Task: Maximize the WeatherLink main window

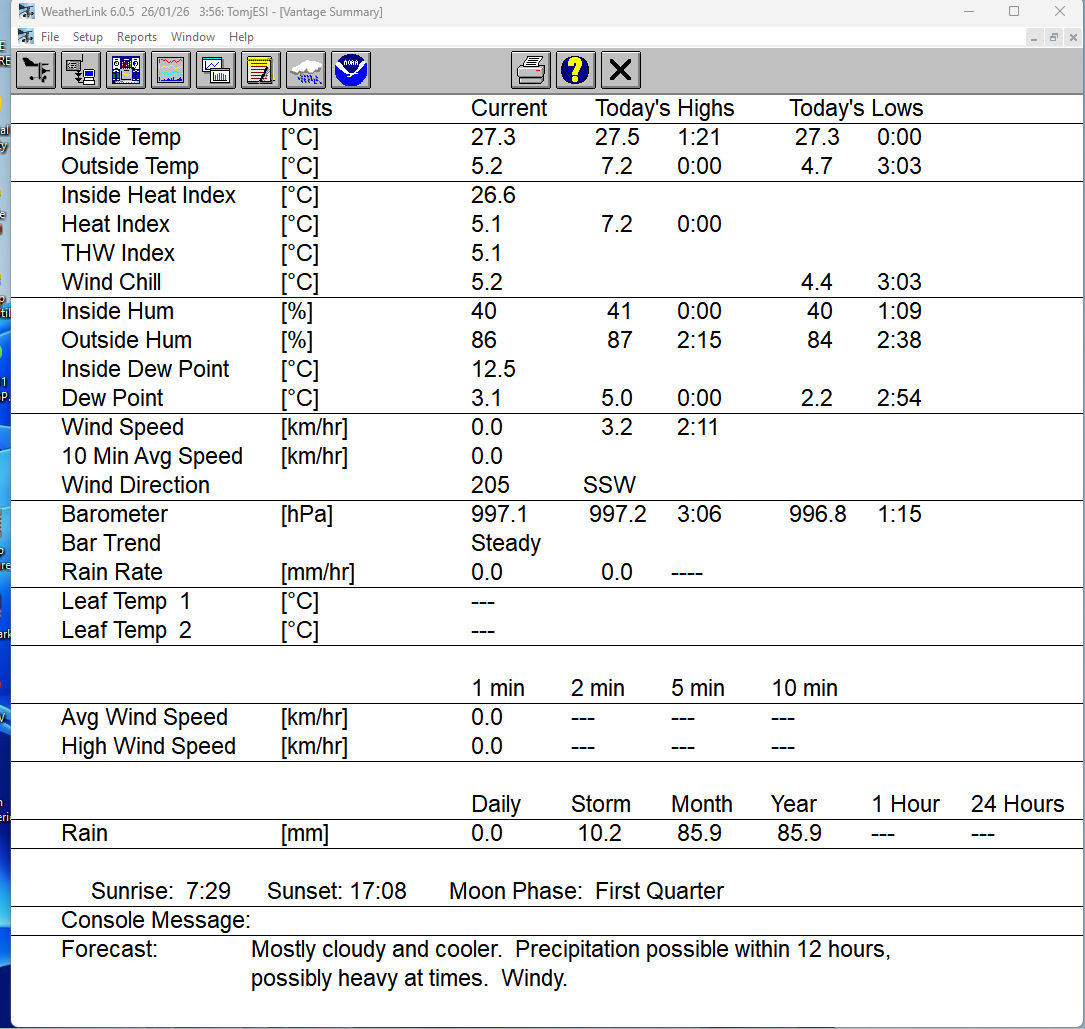Action: pos(1013,12)
